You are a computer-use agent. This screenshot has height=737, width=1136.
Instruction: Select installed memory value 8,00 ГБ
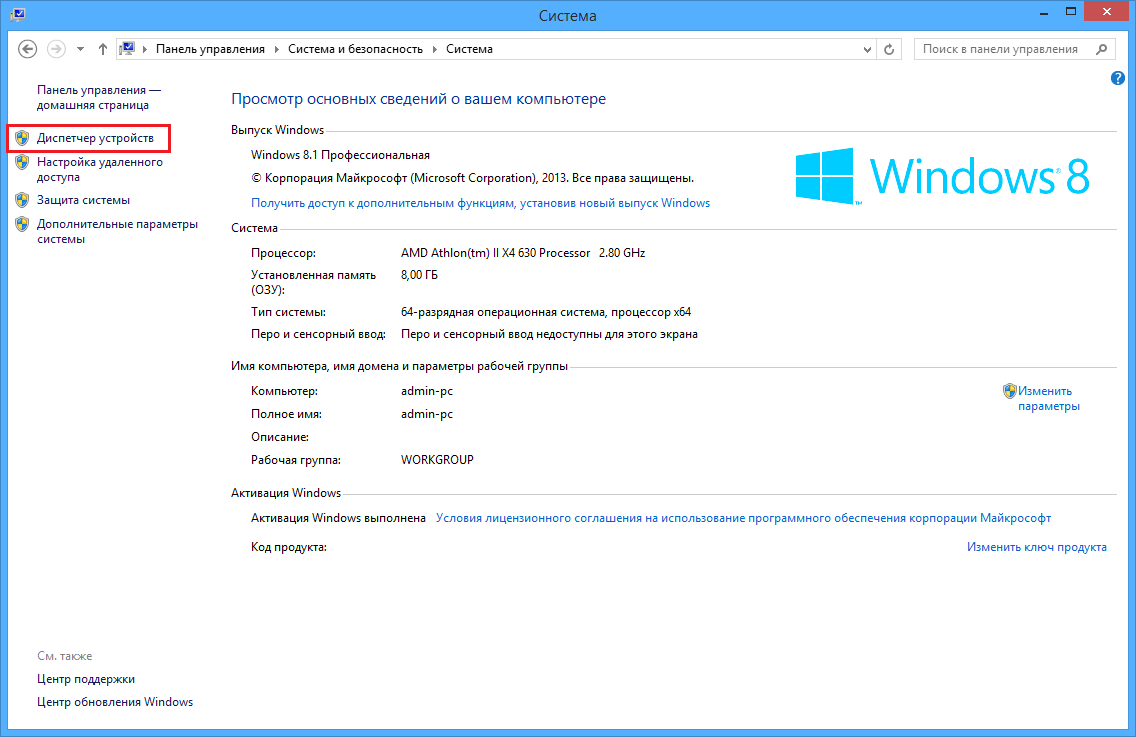click(419, 275)
